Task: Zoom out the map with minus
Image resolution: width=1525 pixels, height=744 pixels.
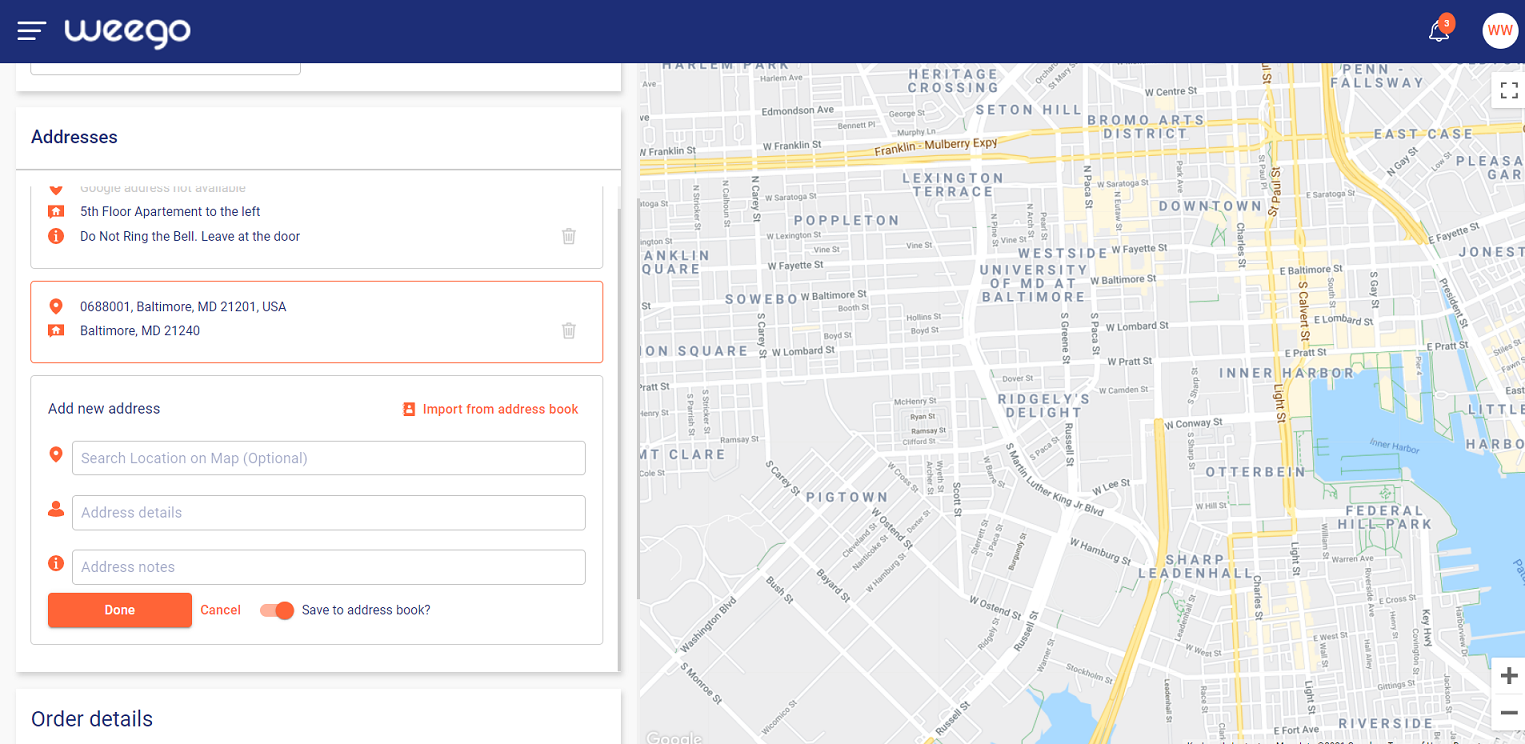Action: 1509,712
